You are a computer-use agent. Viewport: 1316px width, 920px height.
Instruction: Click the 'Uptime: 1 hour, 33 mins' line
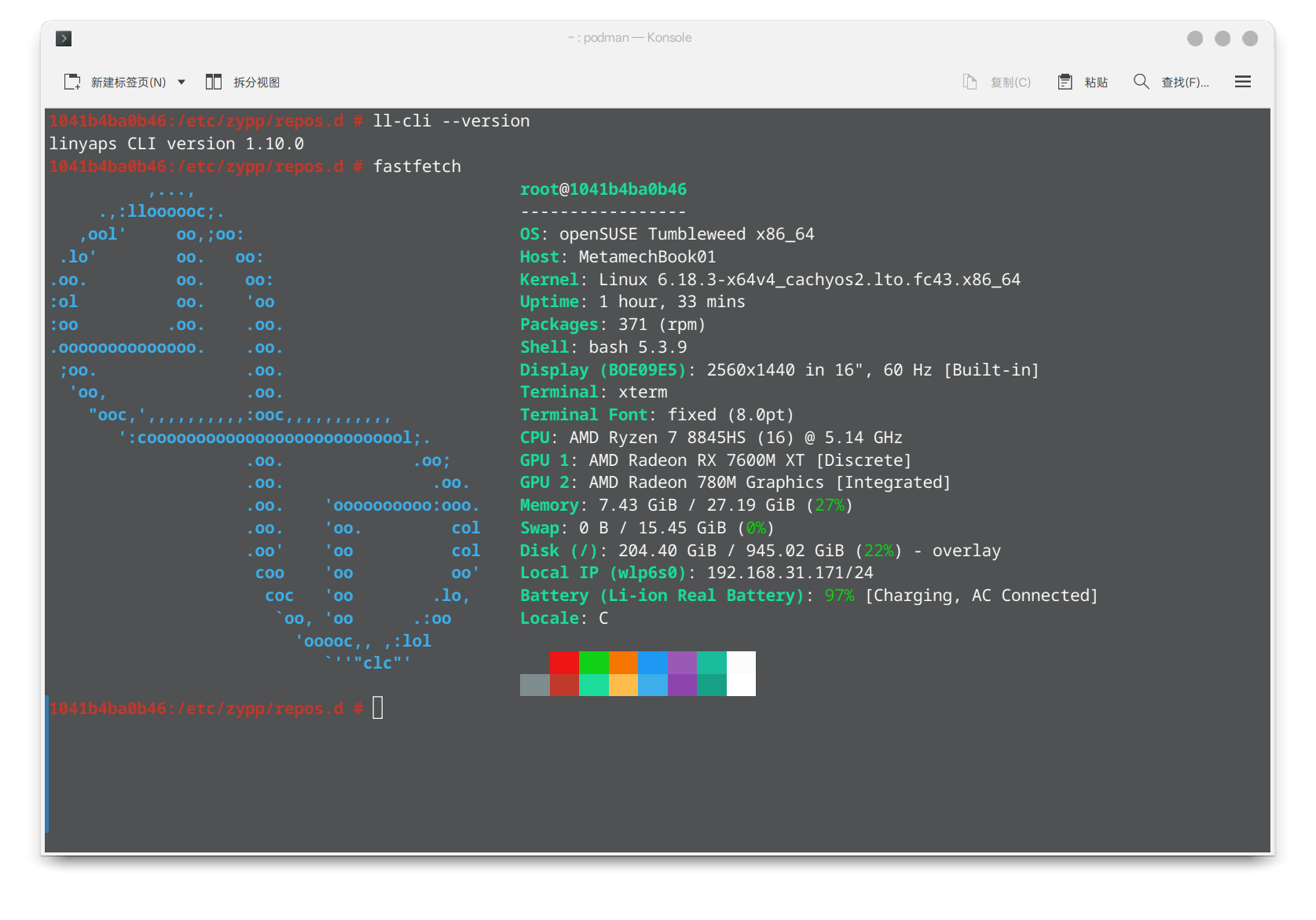[632, 302]
